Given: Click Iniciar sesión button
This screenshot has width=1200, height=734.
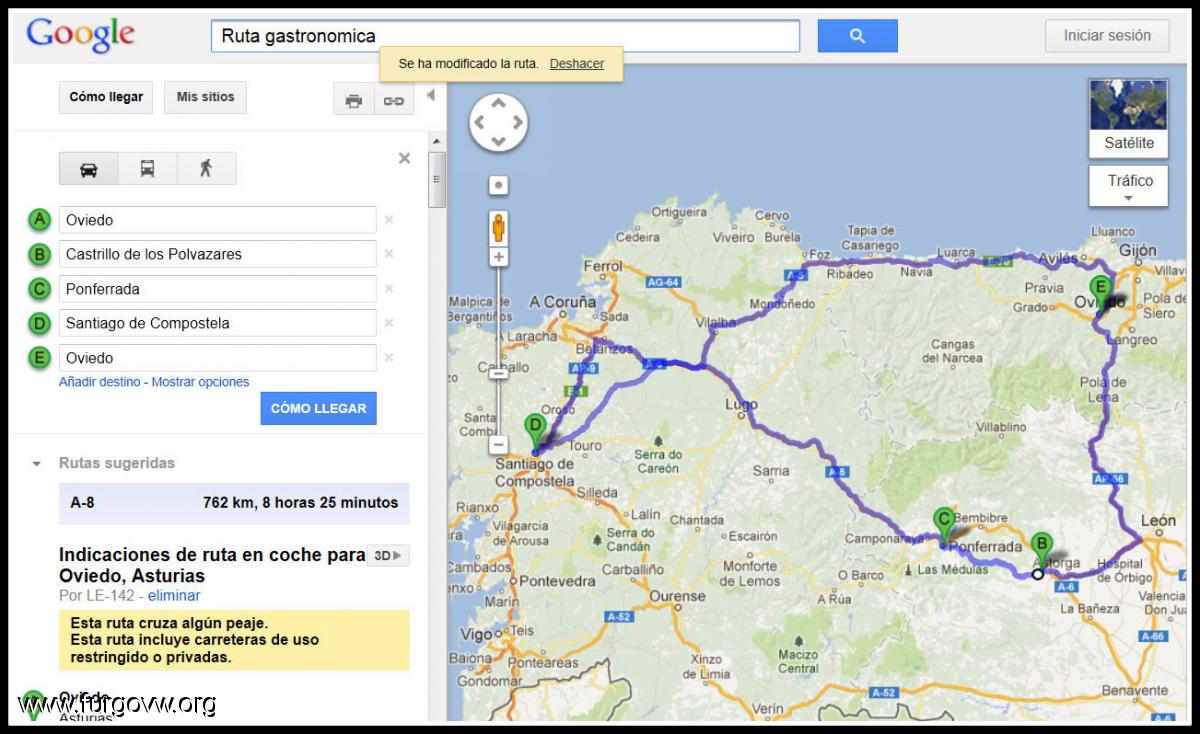Looking at the screenshot, I should (x=1106, y=35).
